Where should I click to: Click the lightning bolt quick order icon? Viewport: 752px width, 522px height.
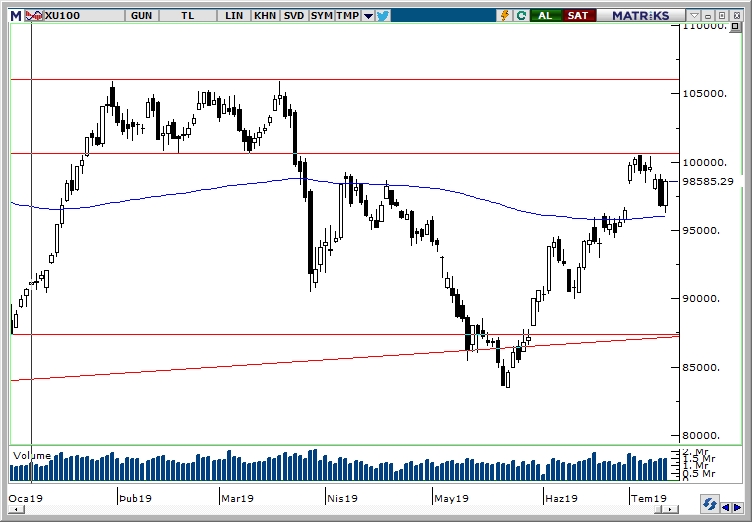(505, 16)
